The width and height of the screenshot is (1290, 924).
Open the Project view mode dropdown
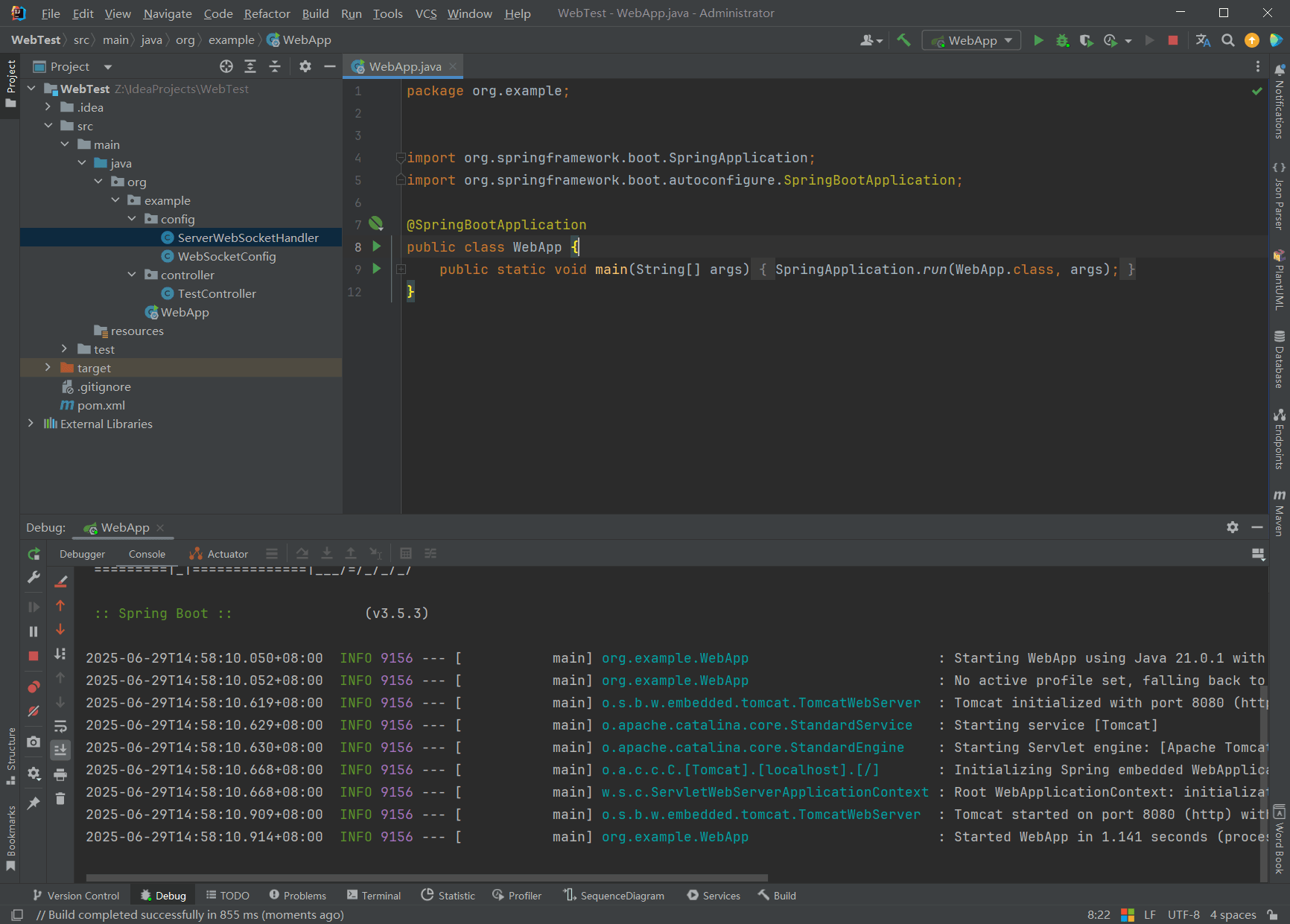[108, 67]
